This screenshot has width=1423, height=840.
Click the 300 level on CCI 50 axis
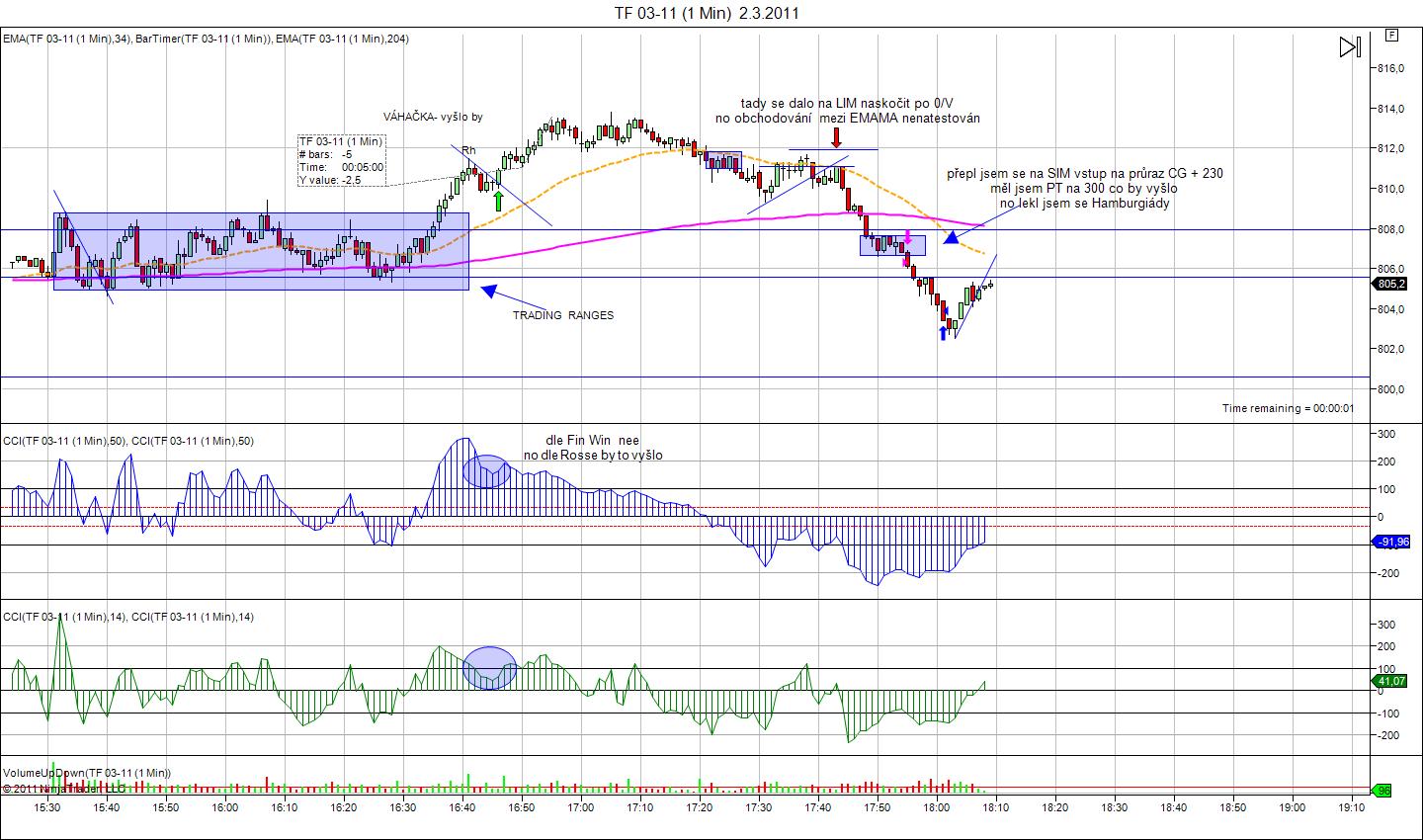[x=1386, y=434]
